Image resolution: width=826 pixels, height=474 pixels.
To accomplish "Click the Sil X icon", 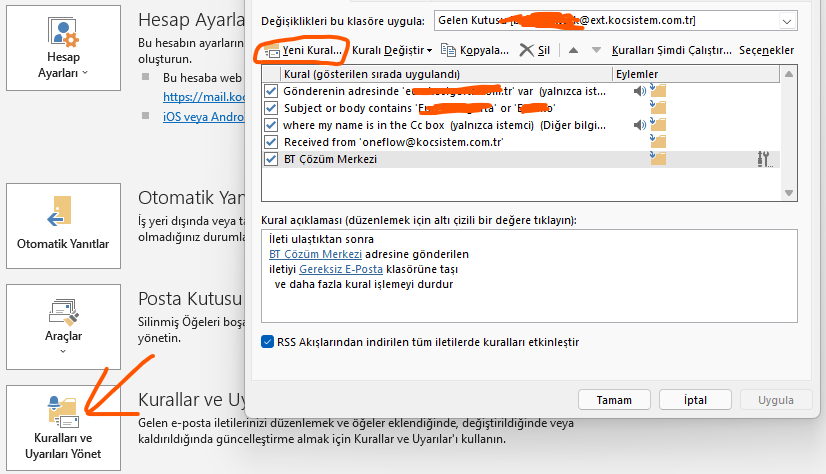I will [x=526, y=50].
